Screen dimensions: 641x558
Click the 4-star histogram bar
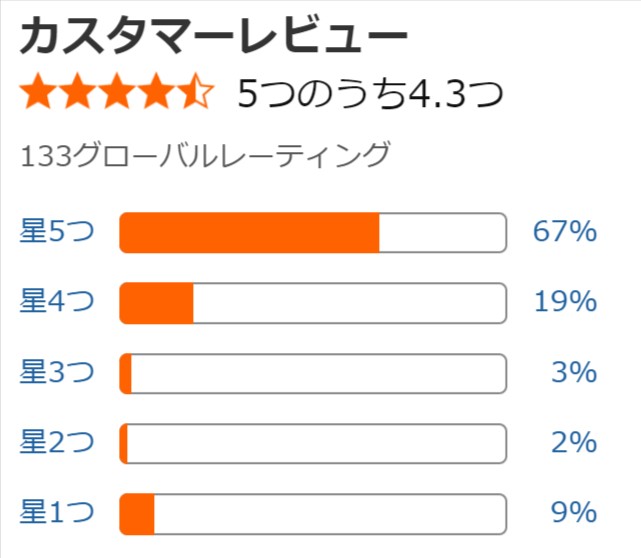(313, 303)
